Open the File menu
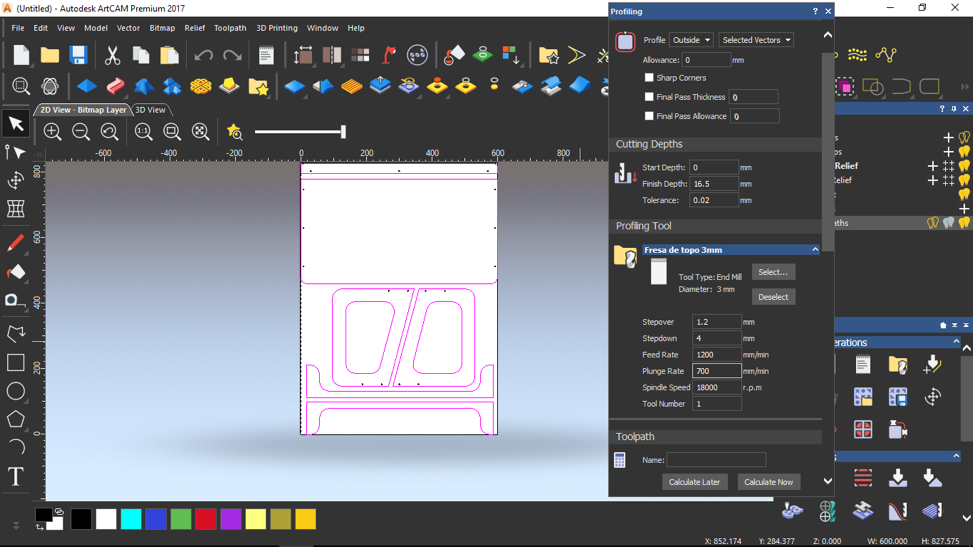 18,28
